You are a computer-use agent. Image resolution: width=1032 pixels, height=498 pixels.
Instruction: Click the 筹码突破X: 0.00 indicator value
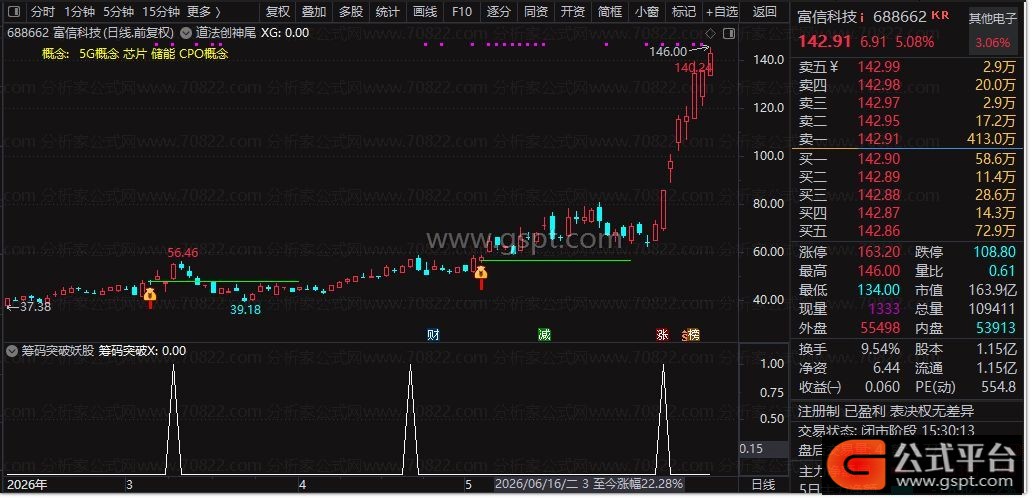point(142,351)
